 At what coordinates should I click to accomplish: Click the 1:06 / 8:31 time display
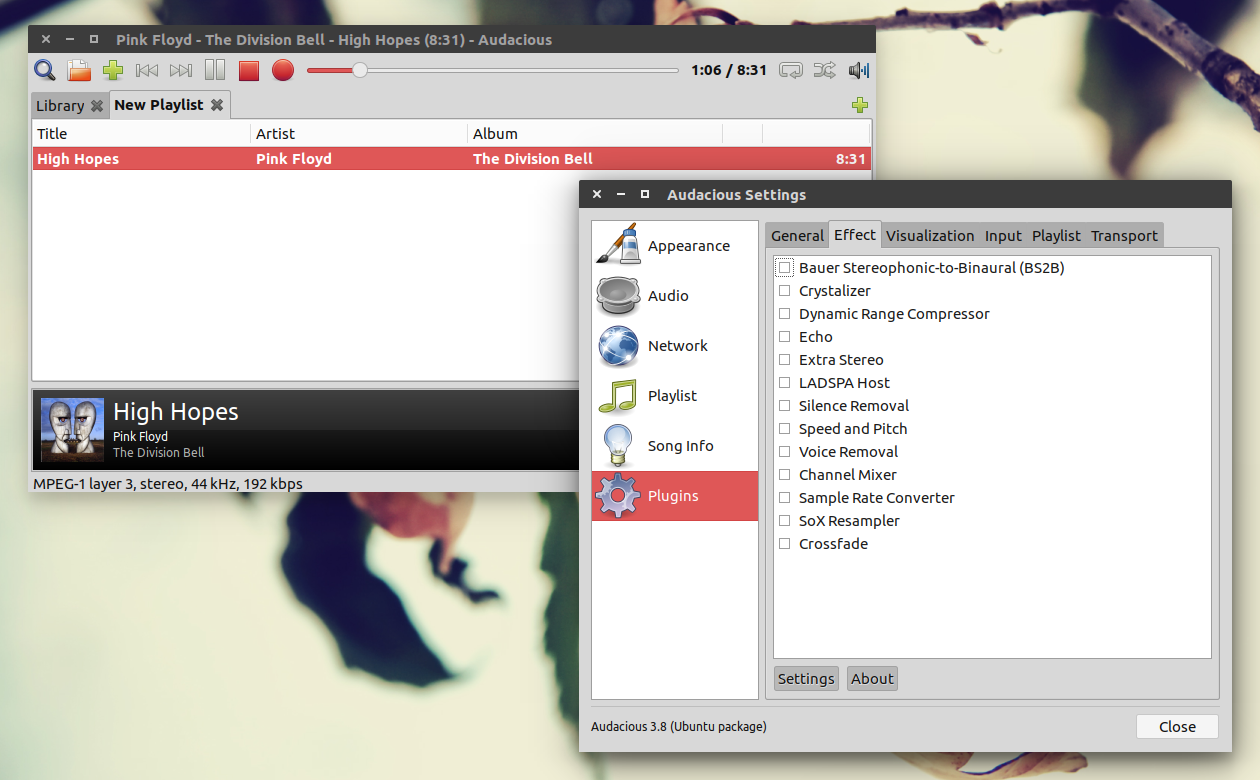(729, 70)
